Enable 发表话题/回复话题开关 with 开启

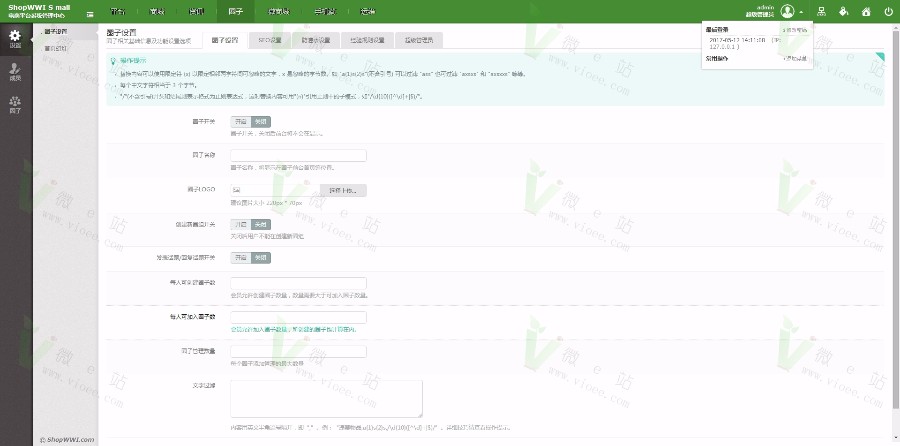tap(240, 258)
